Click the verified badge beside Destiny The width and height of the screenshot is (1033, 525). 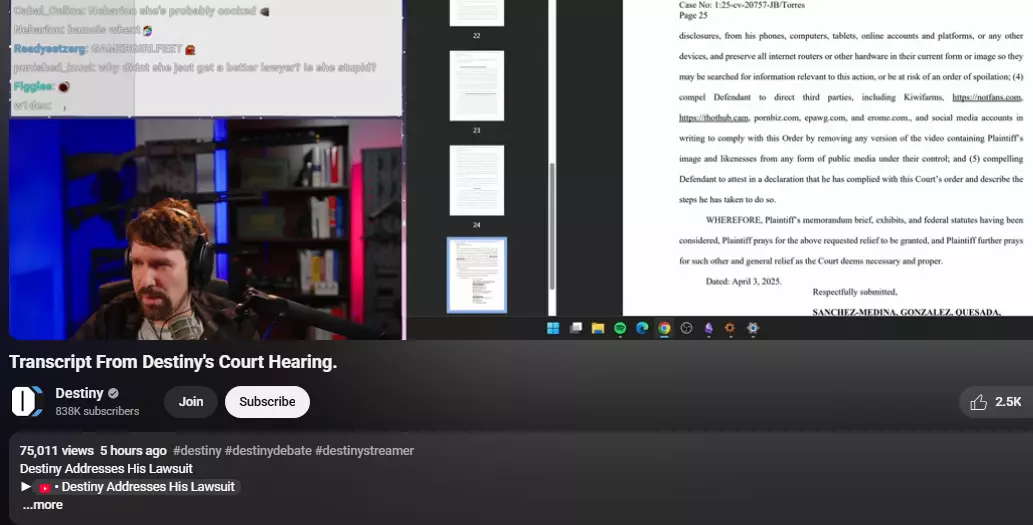(113, 393)
